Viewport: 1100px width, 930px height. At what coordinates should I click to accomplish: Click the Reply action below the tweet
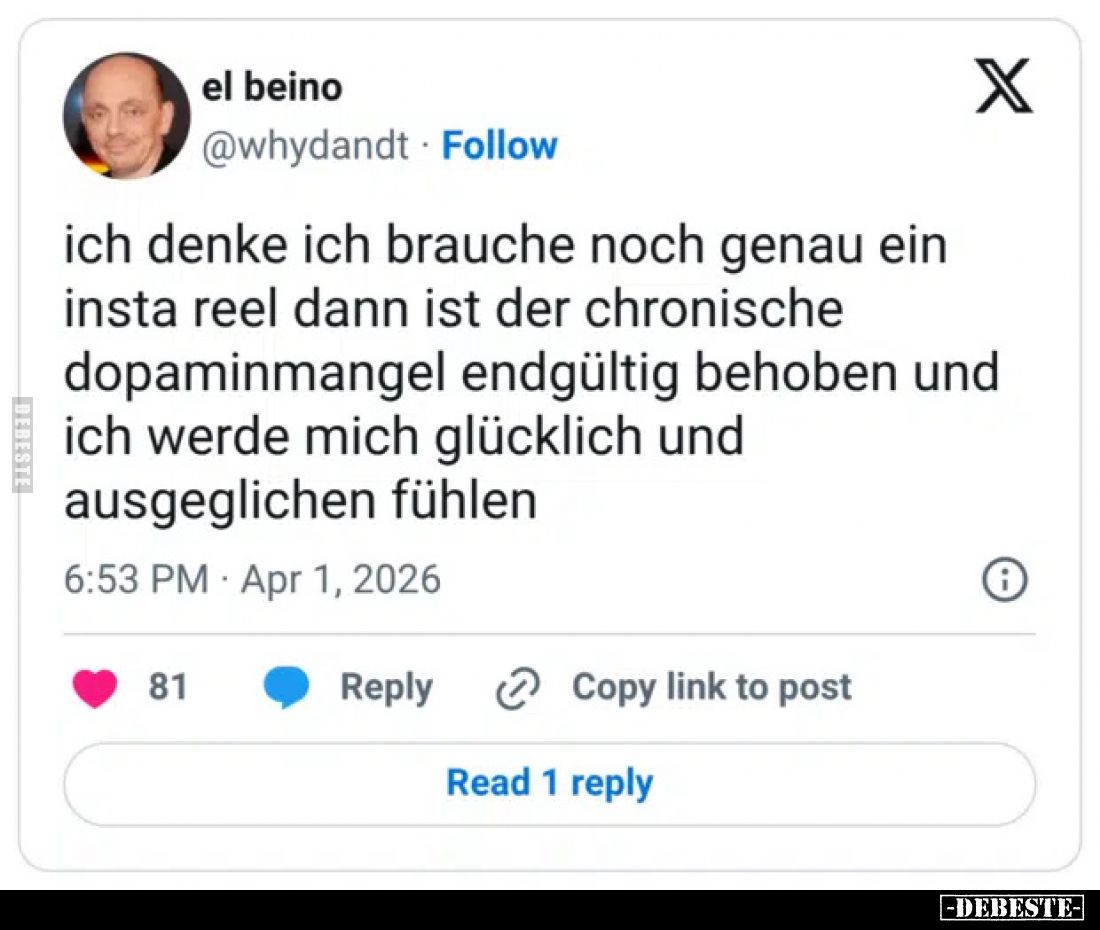pyautogui.click(x=386, y=688)
